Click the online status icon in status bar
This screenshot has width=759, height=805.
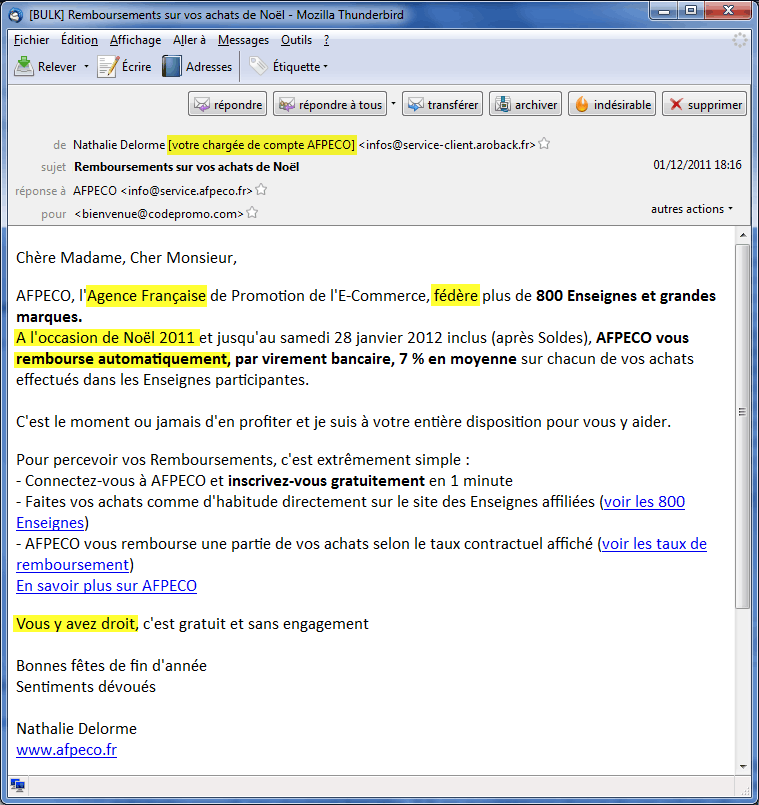click(x=18, y=785)
